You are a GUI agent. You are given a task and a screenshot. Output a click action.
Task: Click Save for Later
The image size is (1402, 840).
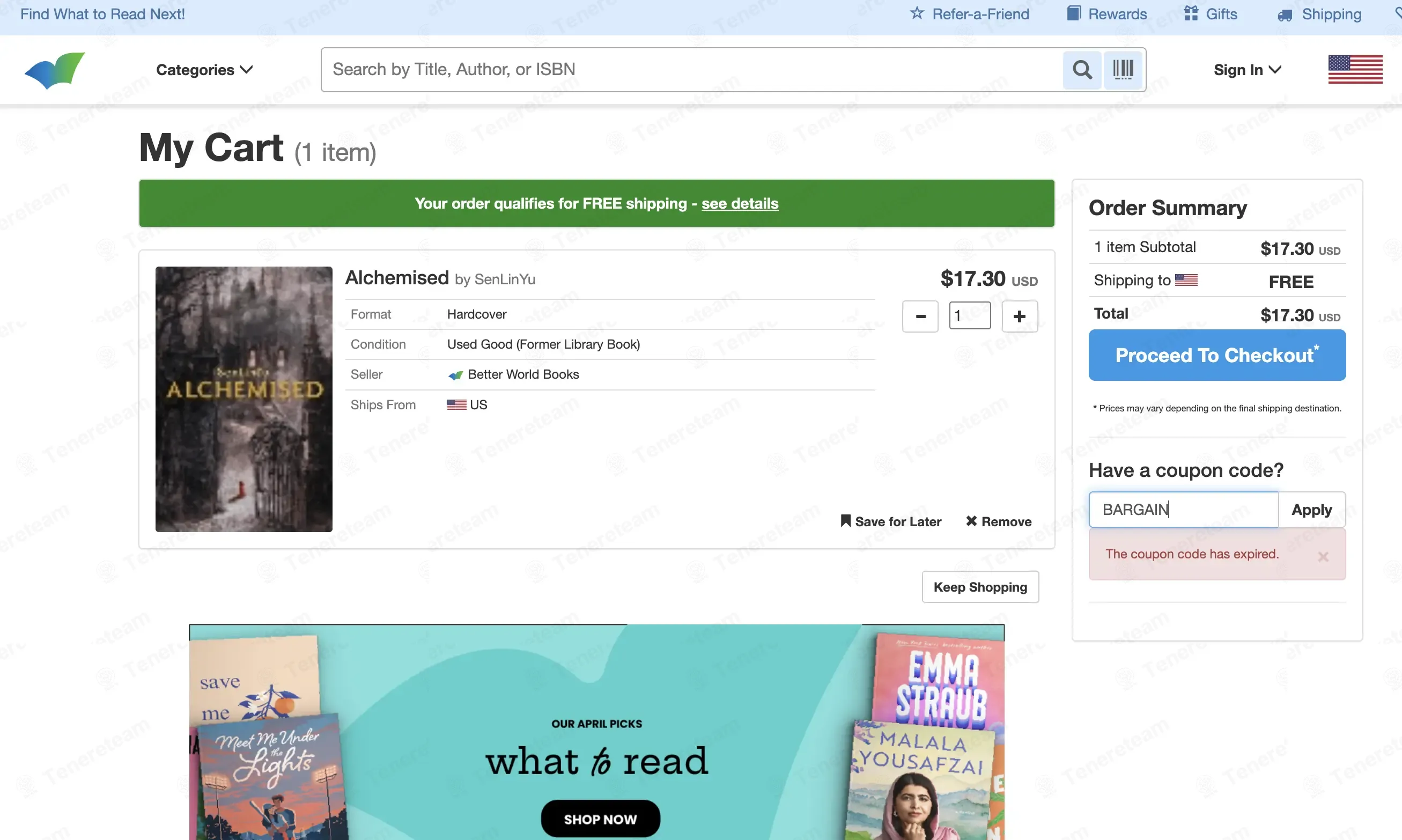pos(890,521)
